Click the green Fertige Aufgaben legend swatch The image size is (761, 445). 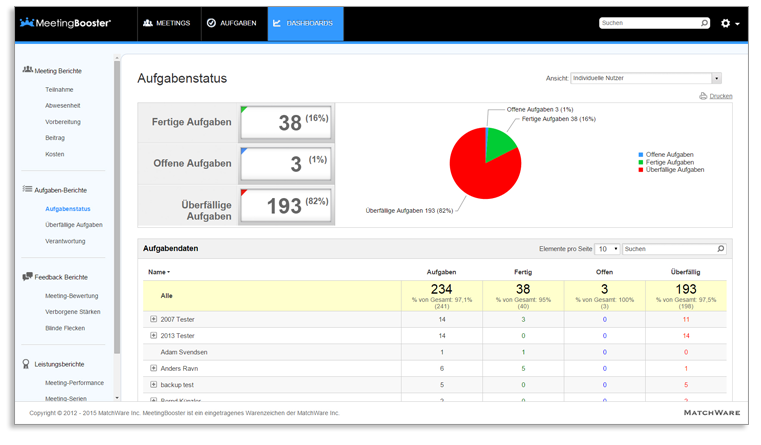tap(641, 163)
